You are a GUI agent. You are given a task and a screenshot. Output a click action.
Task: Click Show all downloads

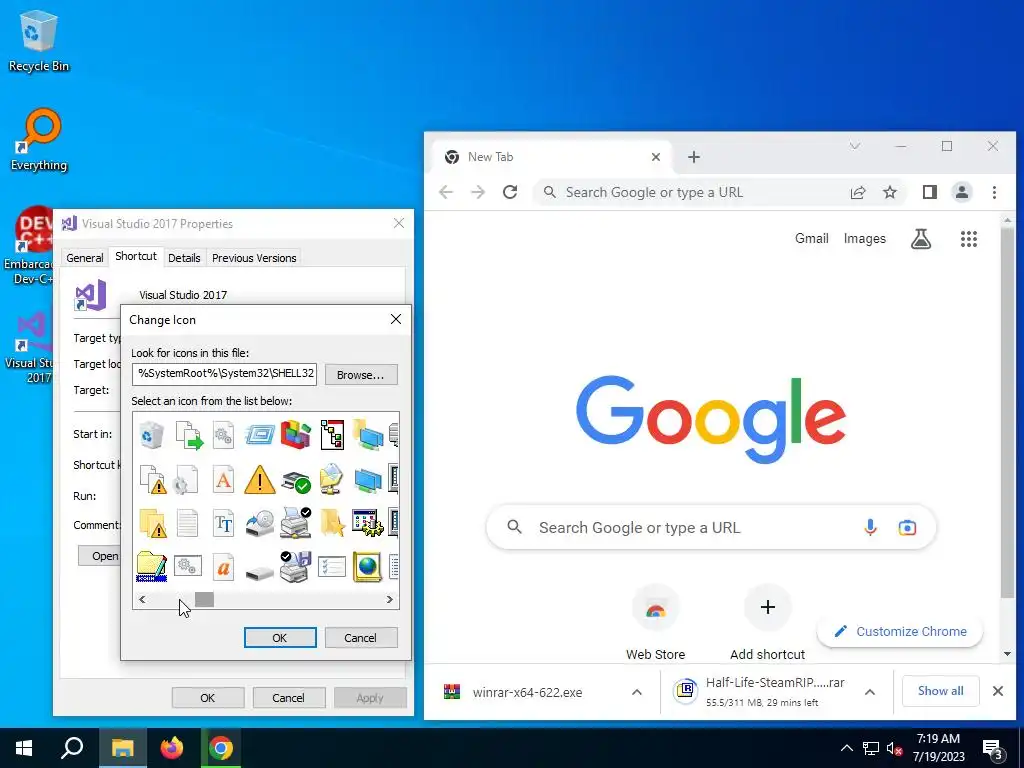940,691
